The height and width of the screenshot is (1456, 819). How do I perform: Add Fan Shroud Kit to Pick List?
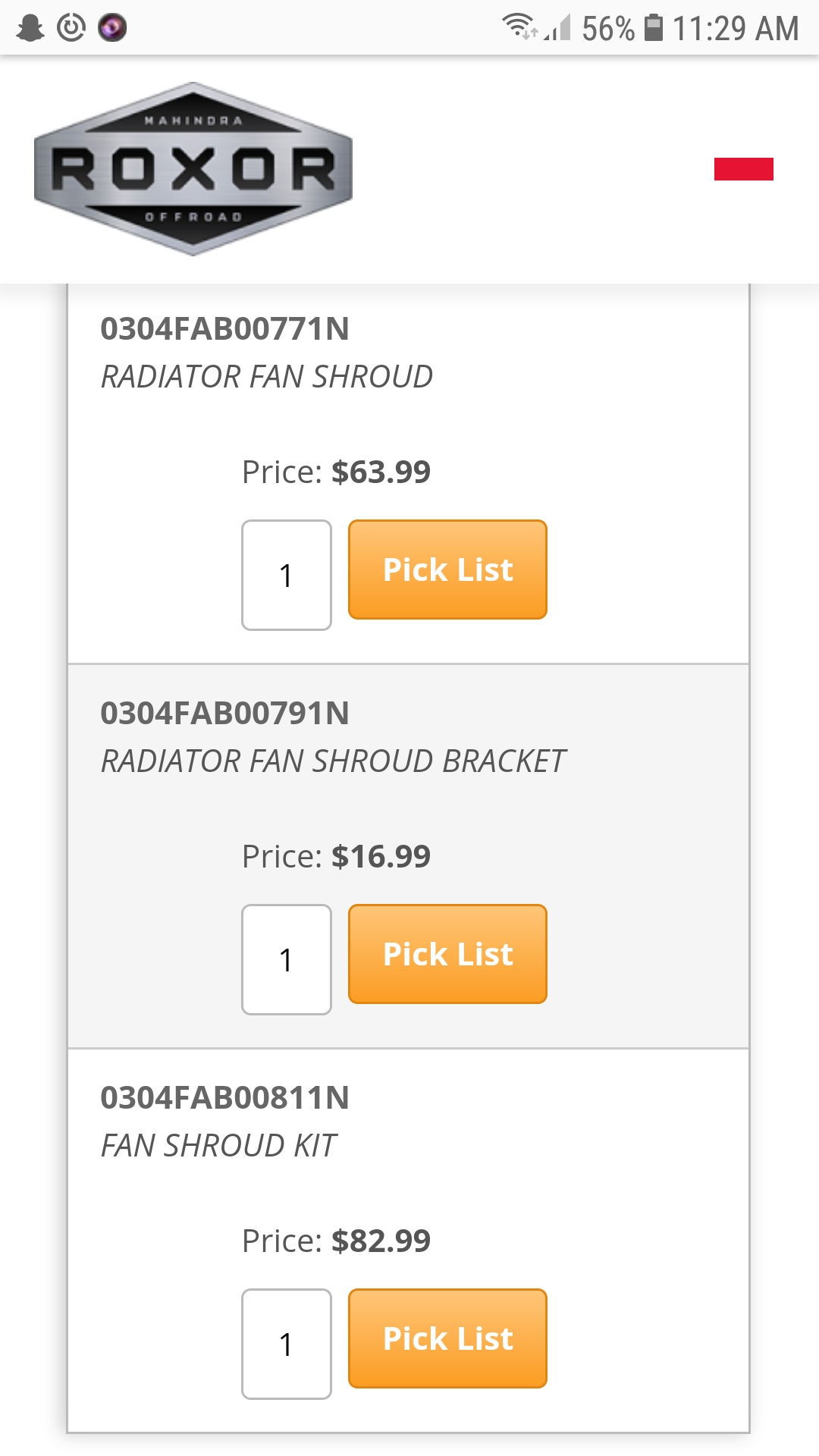point(447,1338)
